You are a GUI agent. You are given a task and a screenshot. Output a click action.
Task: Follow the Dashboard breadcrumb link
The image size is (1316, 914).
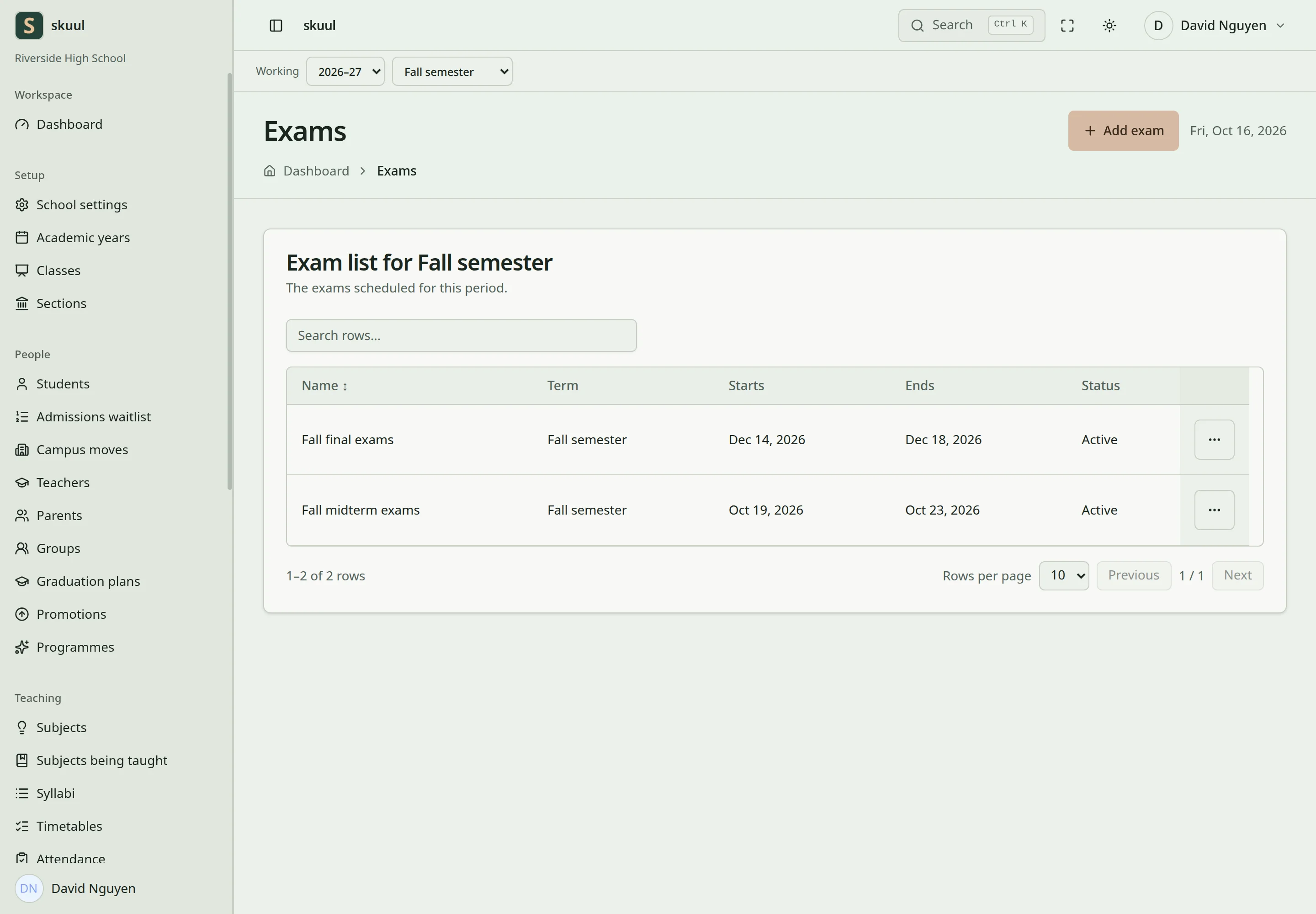[316, 170]
